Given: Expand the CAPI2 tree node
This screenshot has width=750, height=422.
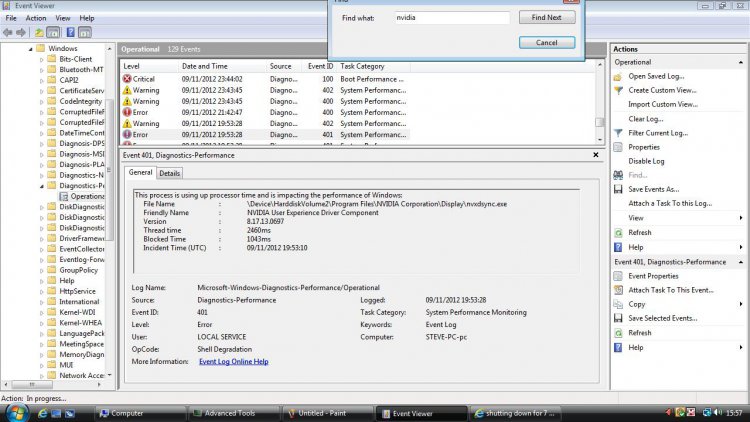Looking at the screenshot, I should (42, 80).
